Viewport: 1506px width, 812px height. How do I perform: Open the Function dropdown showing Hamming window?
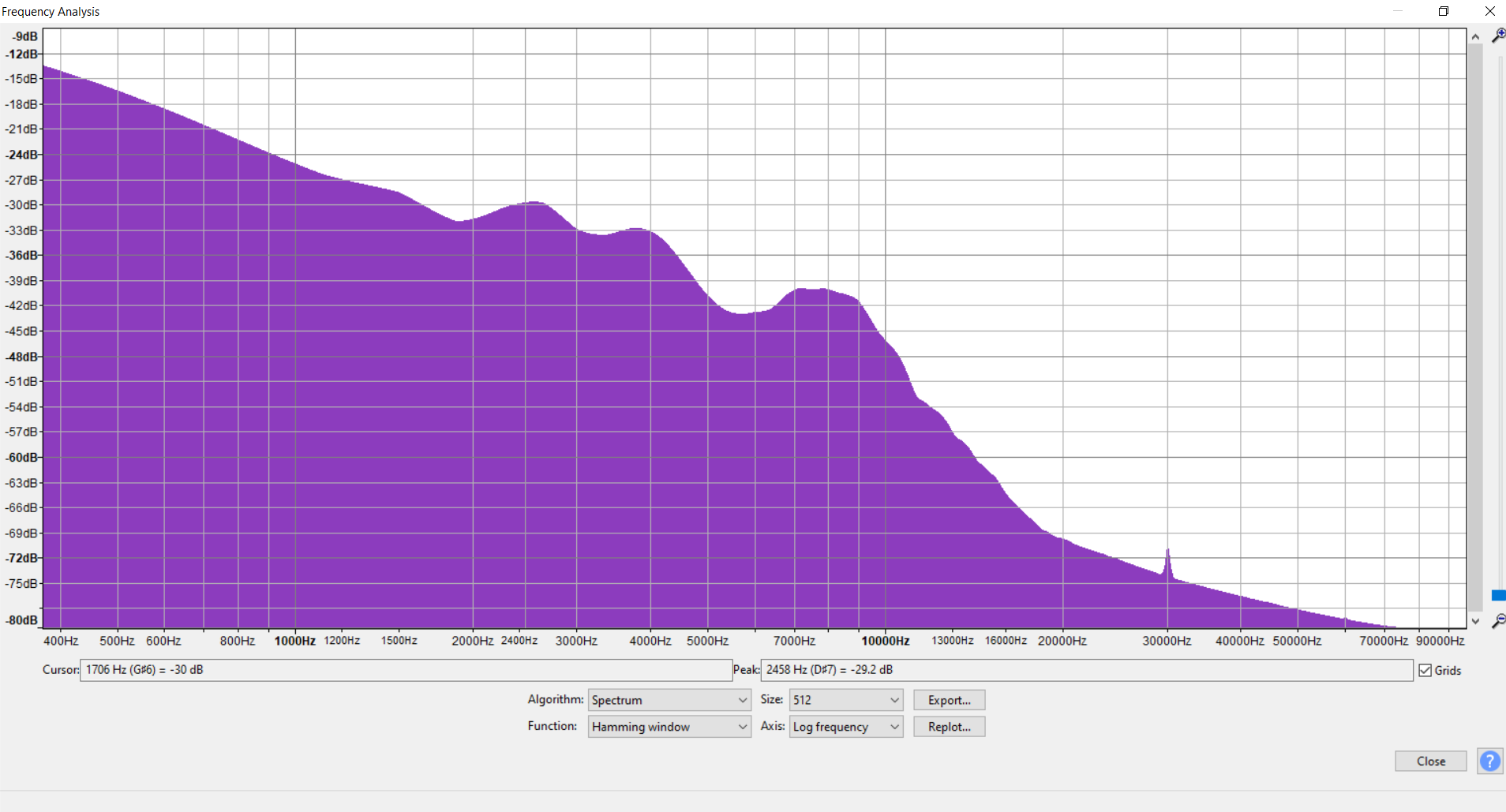tap(669, 727)
